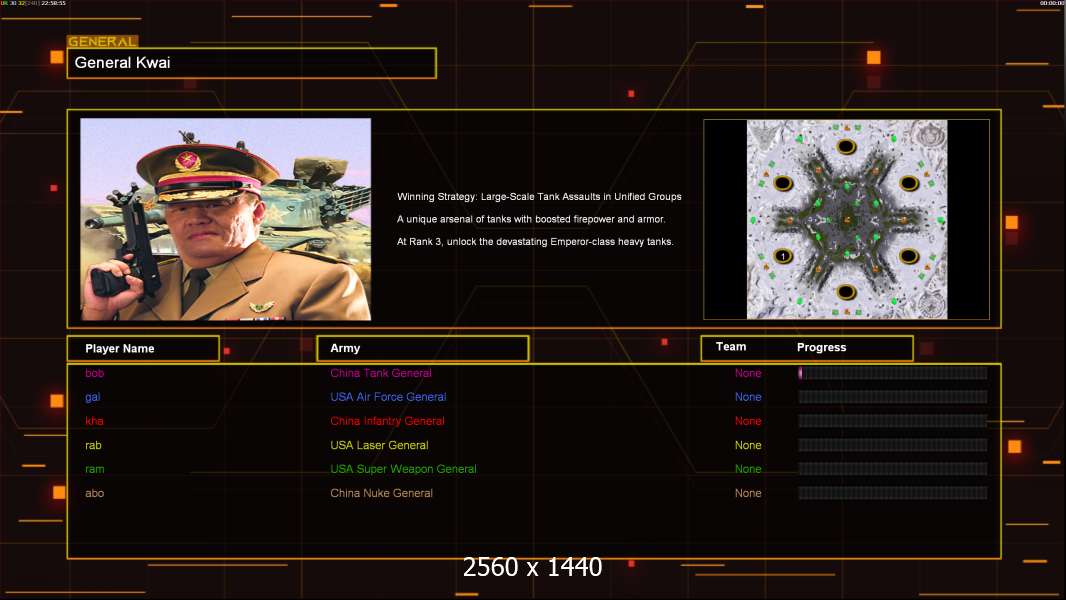Click abo's loading progress bar
This screenshot has height=600, width=1066.
tap(893, 493)
